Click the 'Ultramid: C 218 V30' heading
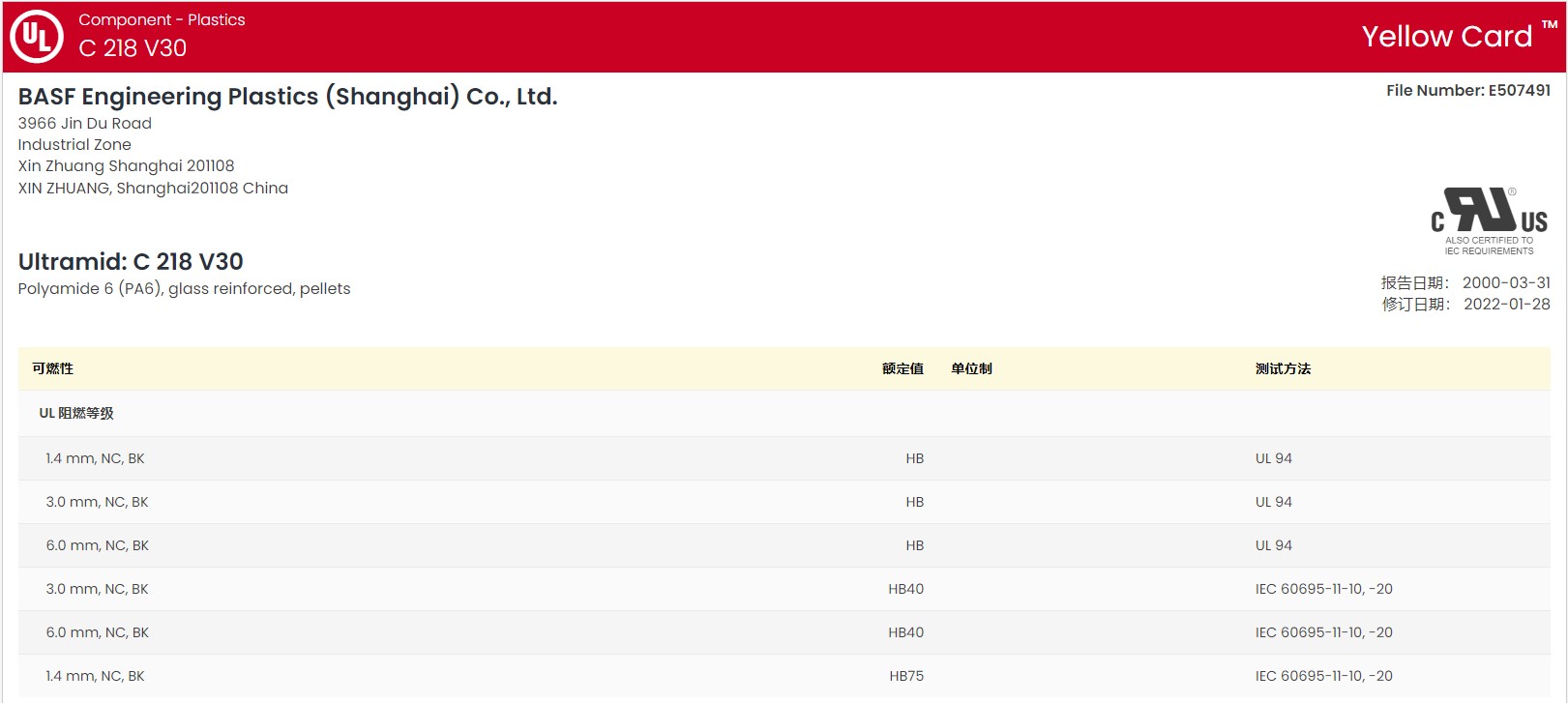The width and height of the screenshot is (1568, 703). [x=131, y=261]
